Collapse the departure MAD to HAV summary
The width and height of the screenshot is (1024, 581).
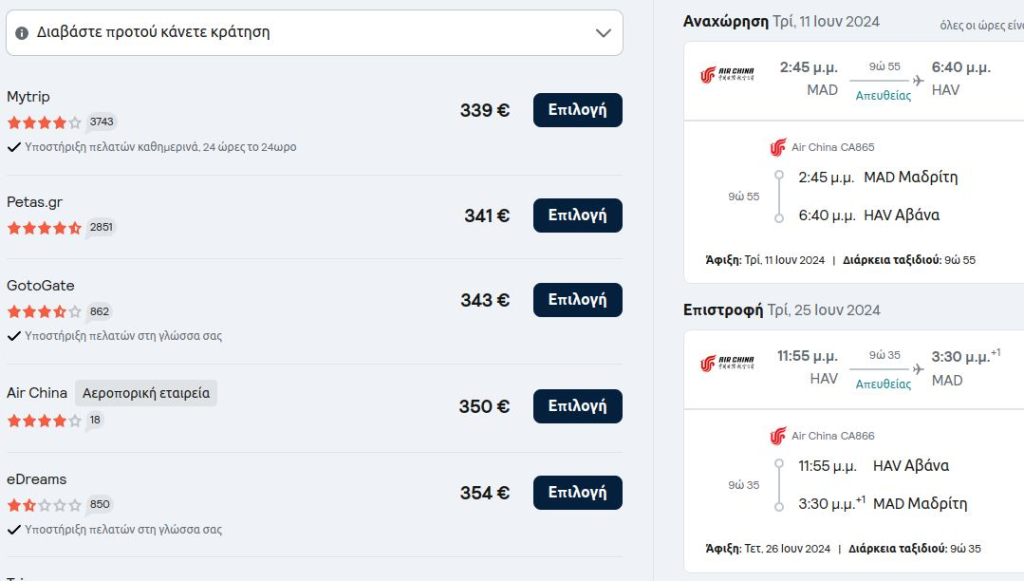tap(854, 81)
